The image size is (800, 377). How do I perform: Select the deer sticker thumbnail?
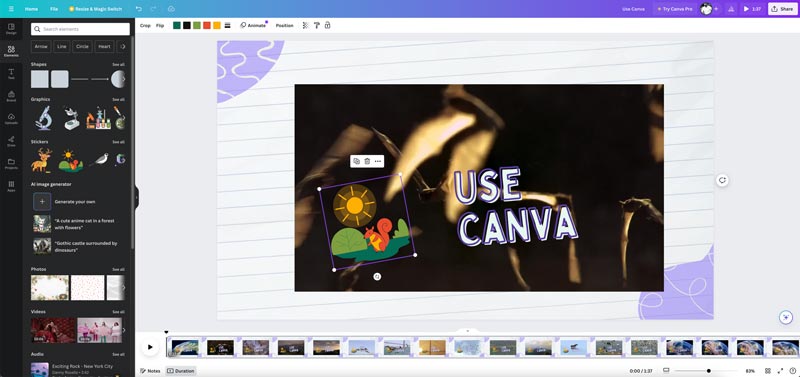41,160
